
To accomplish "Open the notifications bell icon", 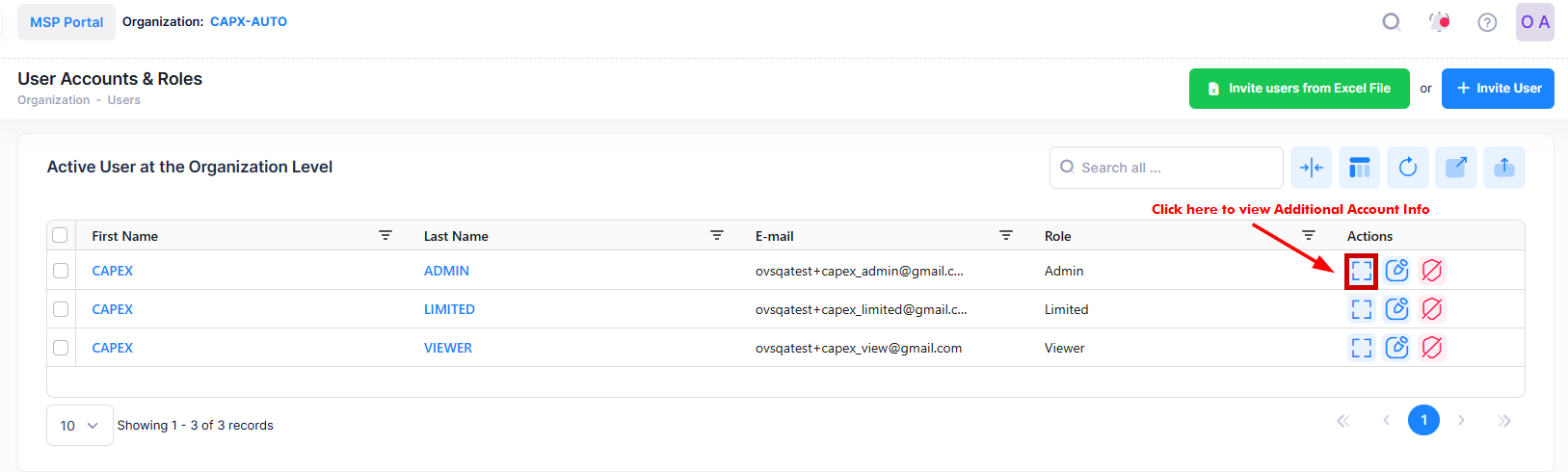I will 1439,22.
